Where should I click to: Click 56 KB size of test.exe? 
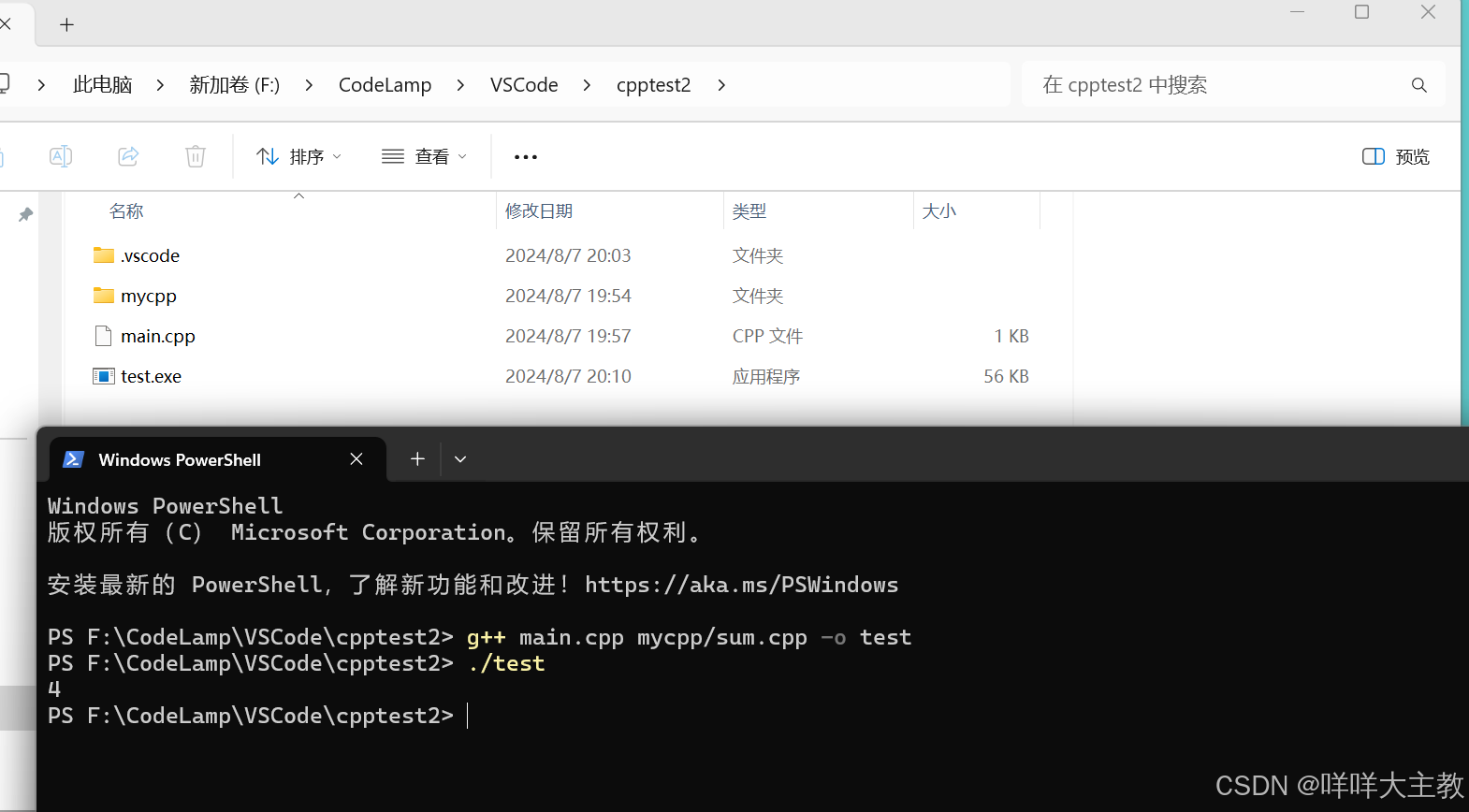[1006, 376]
